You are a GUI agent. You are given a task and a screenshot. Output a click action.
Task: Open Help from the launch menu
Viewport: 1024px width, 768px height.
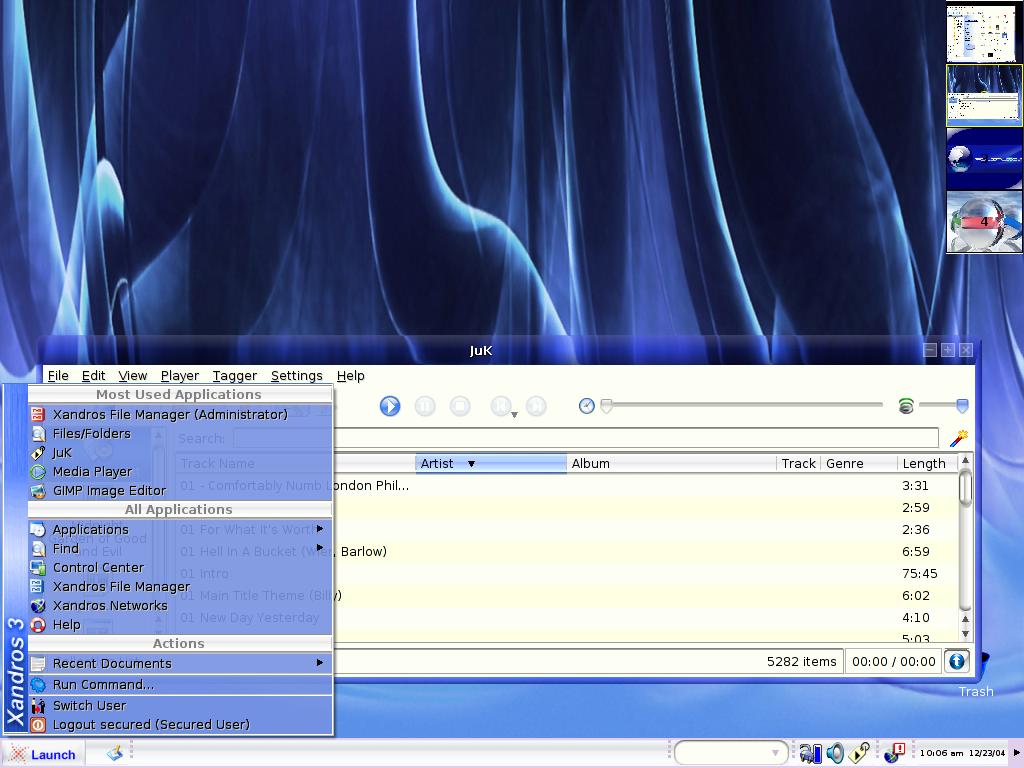pyautogui.click(x=180, y=624)
